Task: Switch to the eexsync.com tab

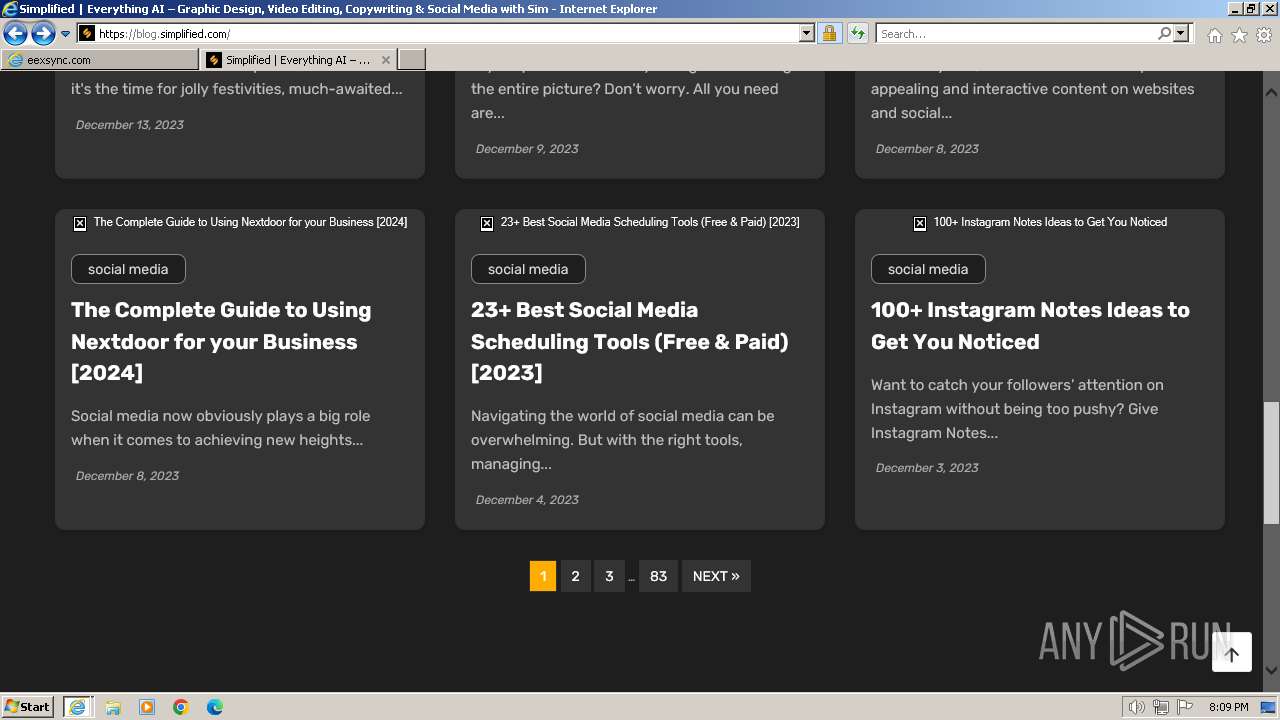Action: point(100,60)
